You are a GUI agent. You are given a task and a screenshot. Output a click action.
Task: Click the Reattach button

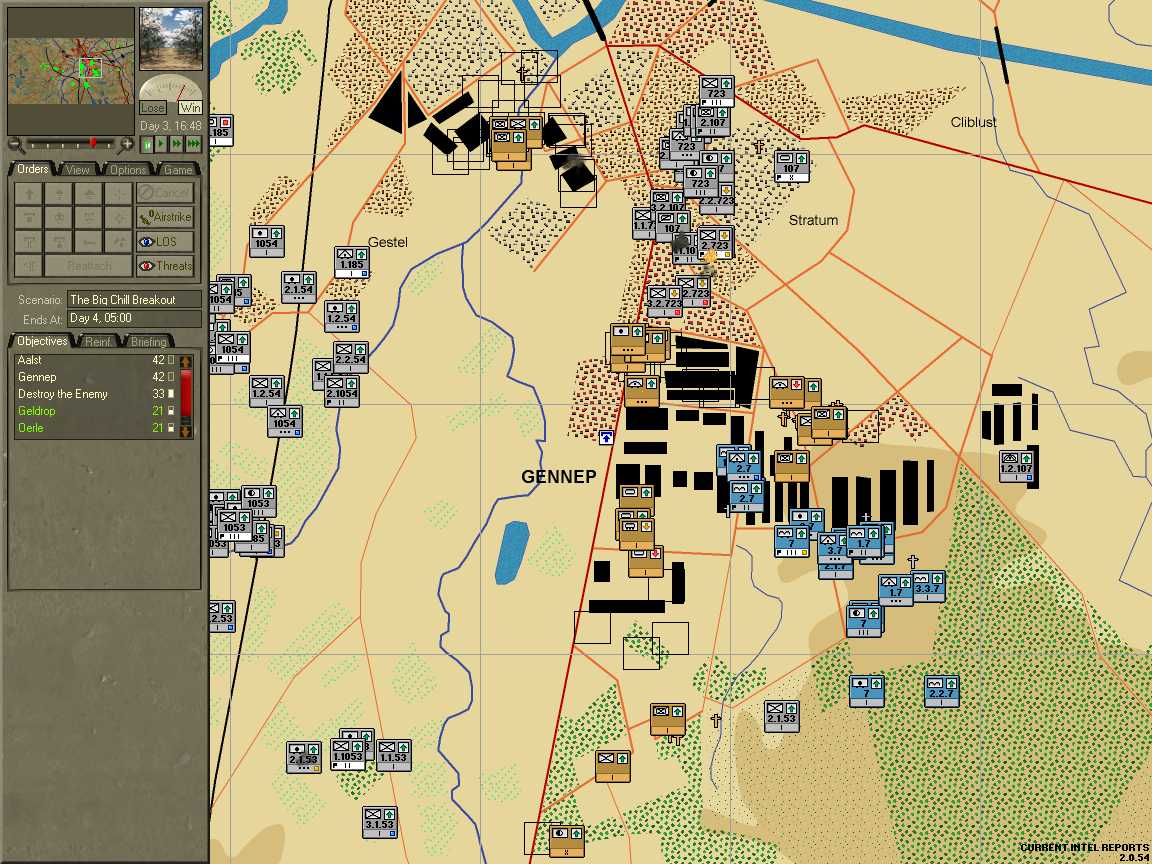89,265
